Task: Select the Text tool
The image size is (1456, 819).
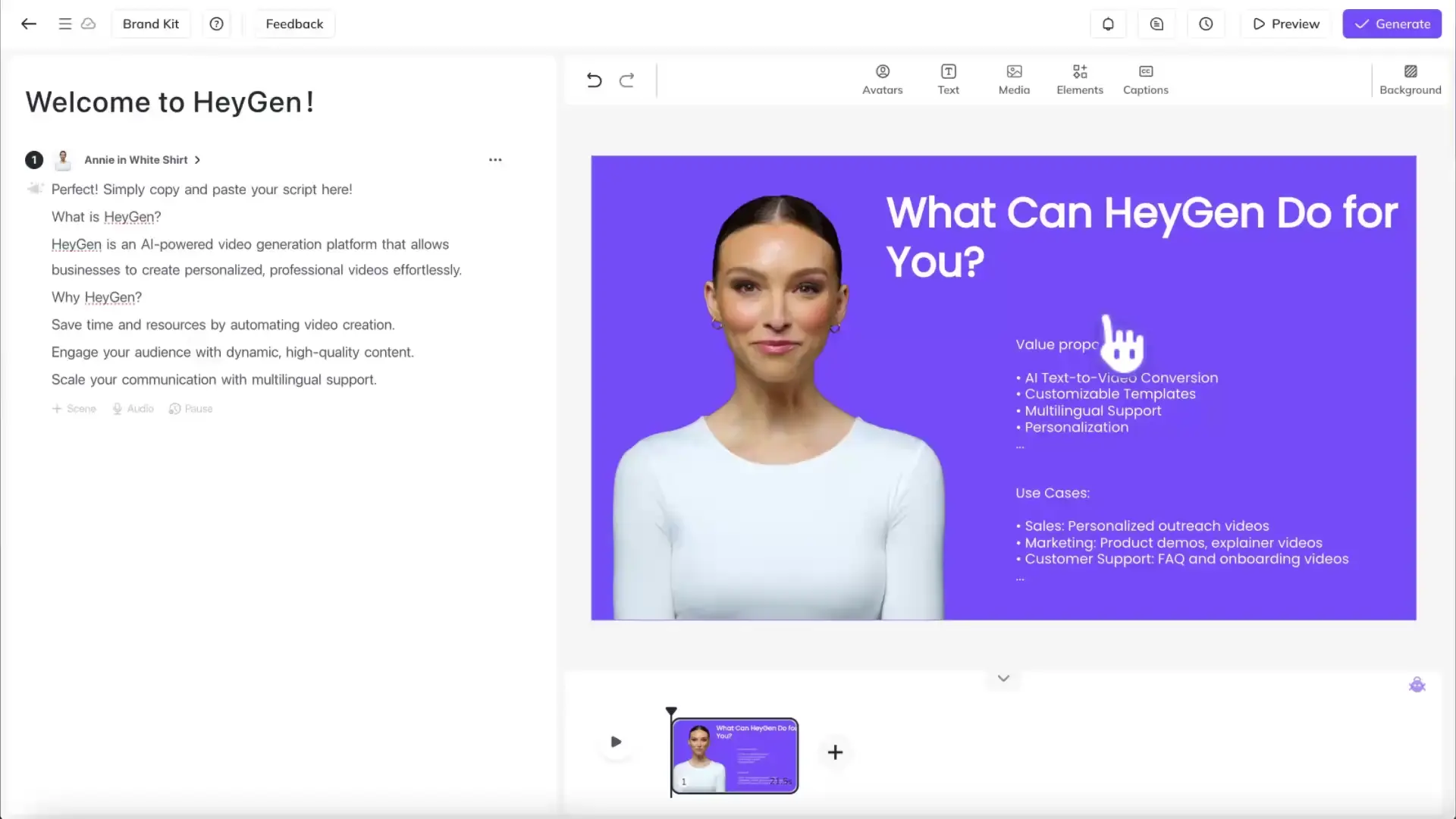Action: click(x=948, y=80)
